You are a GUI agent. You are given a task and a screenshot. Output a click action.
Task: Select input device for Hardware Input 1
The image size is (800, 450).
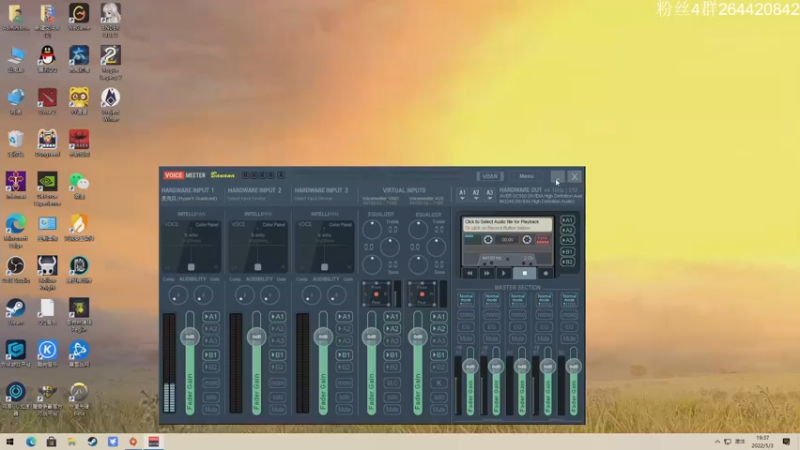click(x=189, y=198)
